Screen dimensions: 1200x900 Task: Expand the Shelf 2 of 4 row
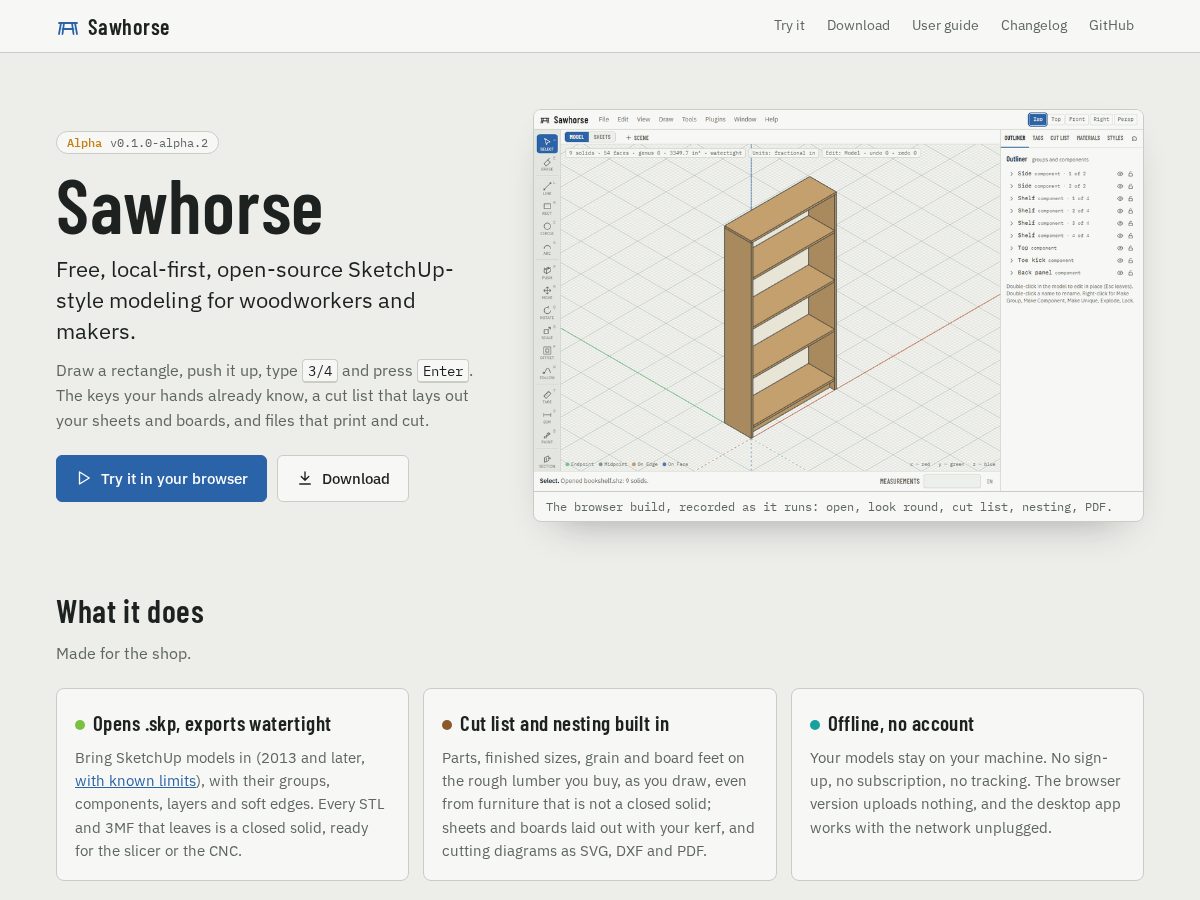coord(1012,211)
